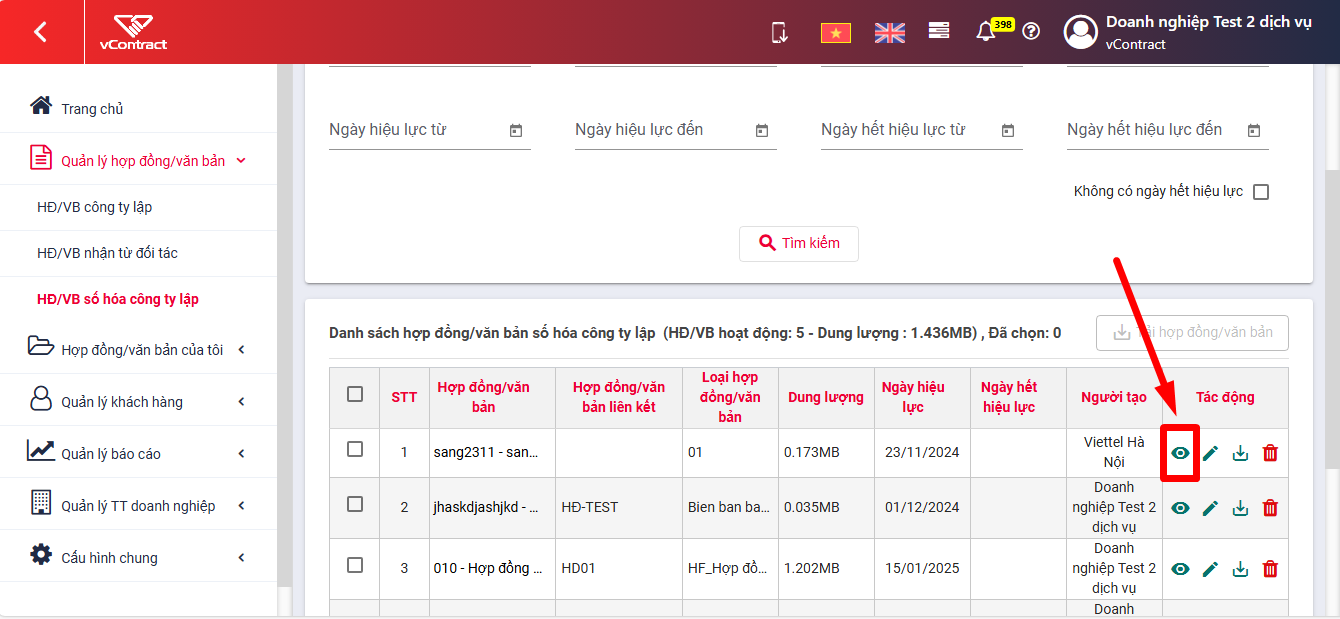Click the mobile app download icon

click(x=780, y=32)
